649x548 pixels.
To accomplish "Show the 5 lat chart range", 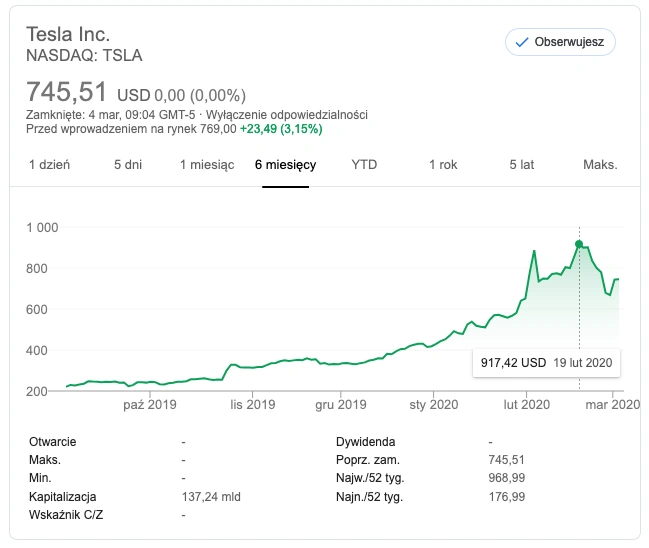I will [x=522, y=165].
